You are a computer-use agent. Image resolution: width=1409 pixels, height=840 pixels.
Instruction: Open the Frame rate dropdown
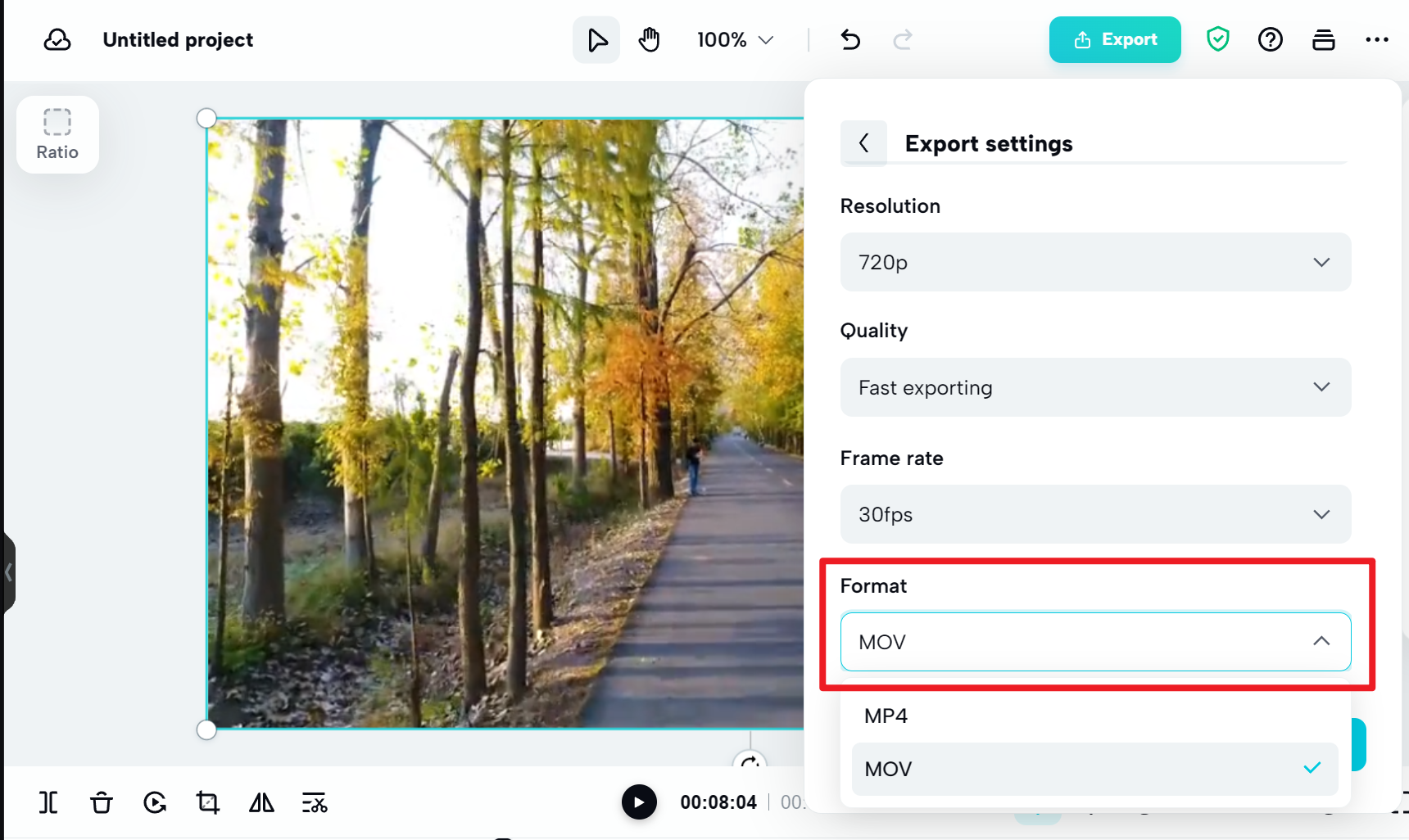pyautogui.click(x=1095, y=514)
